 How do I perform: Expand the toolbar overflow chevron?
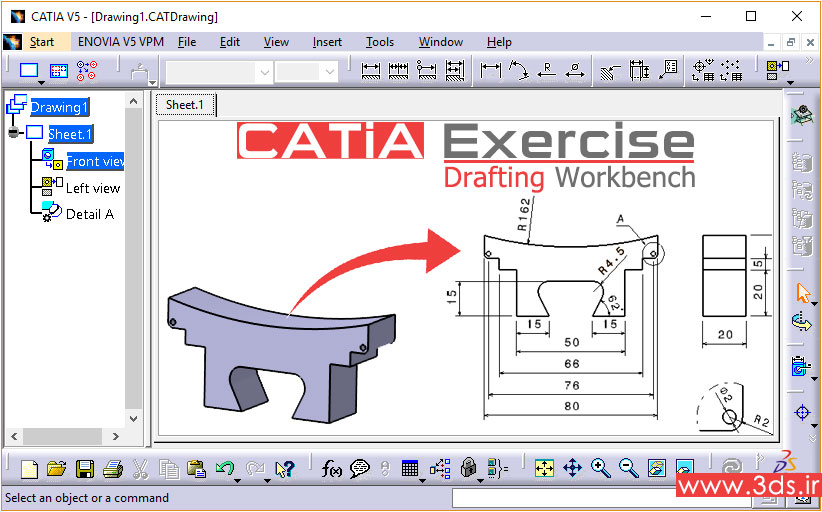click(x=809, y=61)
